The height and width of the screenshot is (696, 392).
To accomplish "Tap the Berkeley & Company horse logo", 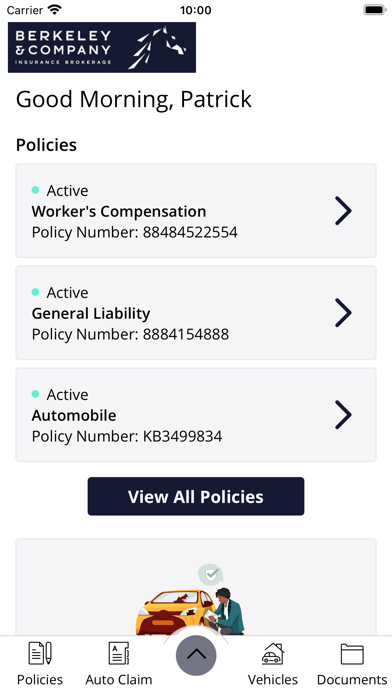I will [x=102, y=47].
